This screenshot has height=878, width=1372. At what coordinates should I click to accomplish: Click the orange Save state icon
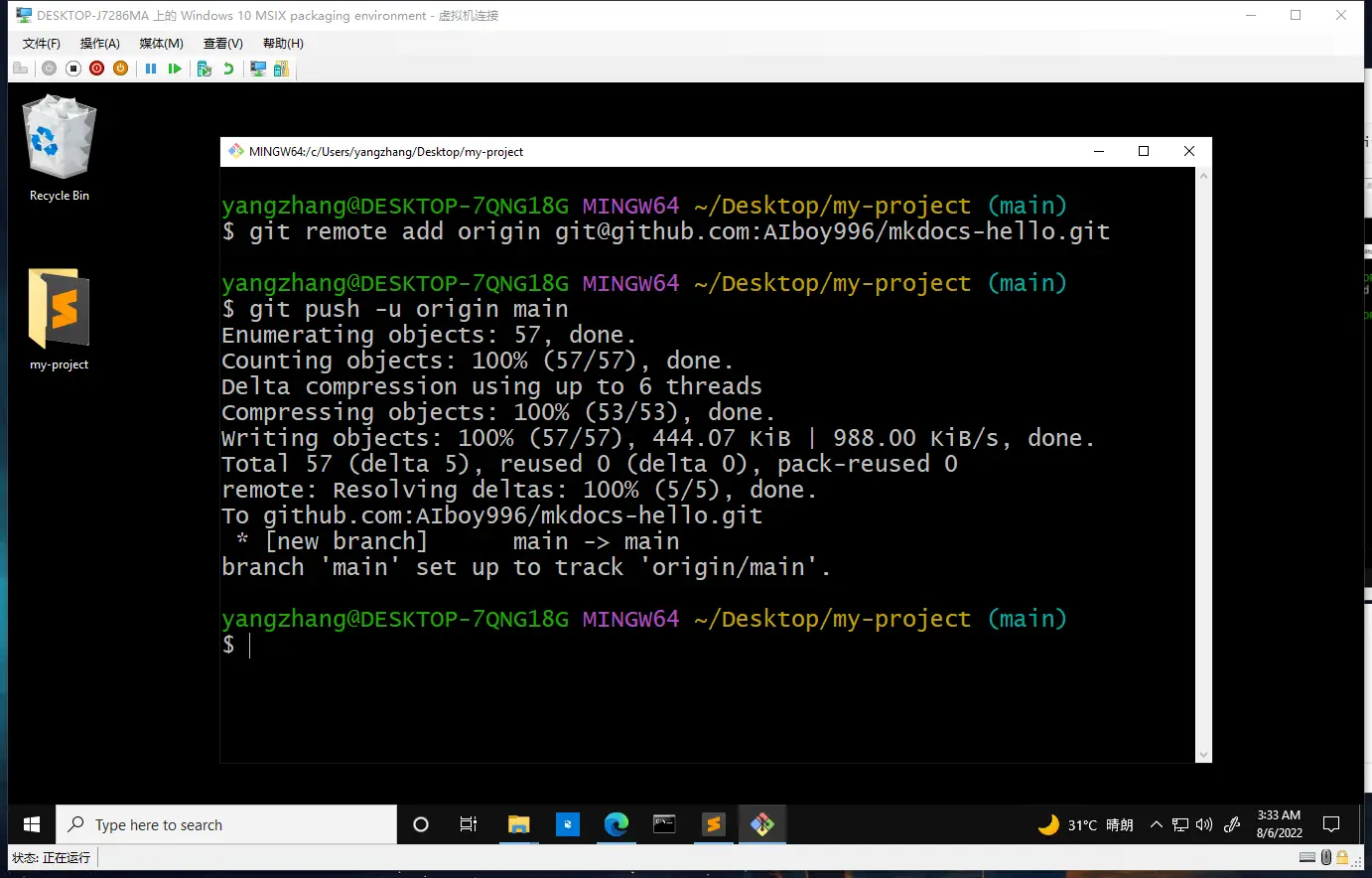coord(120,69)
